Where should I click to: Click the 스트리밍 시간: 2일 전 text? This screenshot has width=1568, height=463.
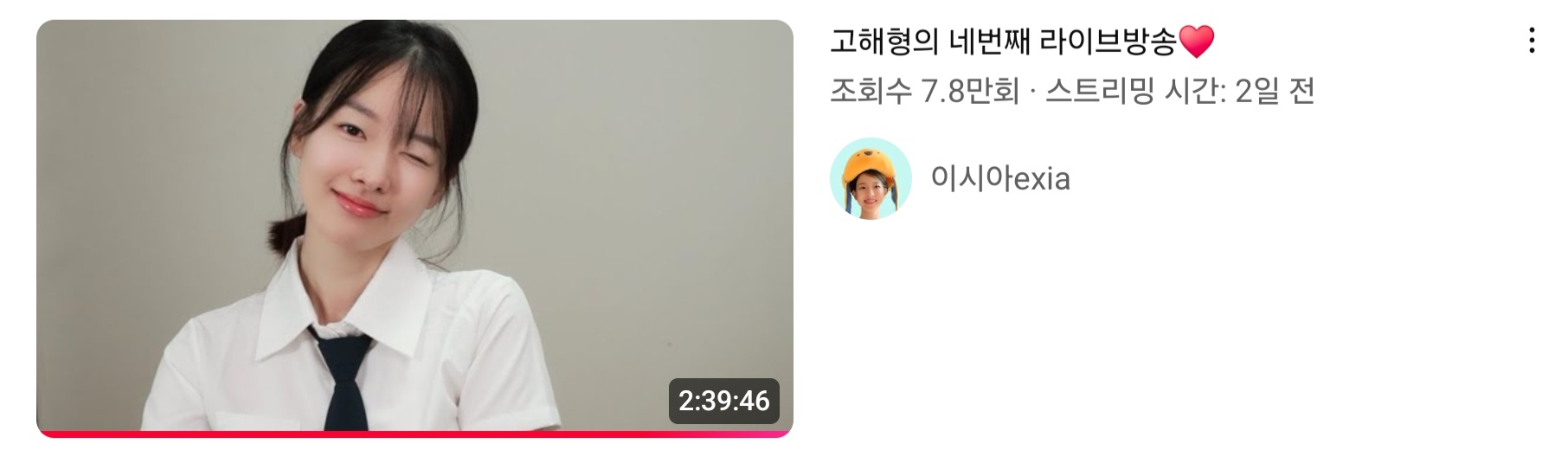point(1179,90)
